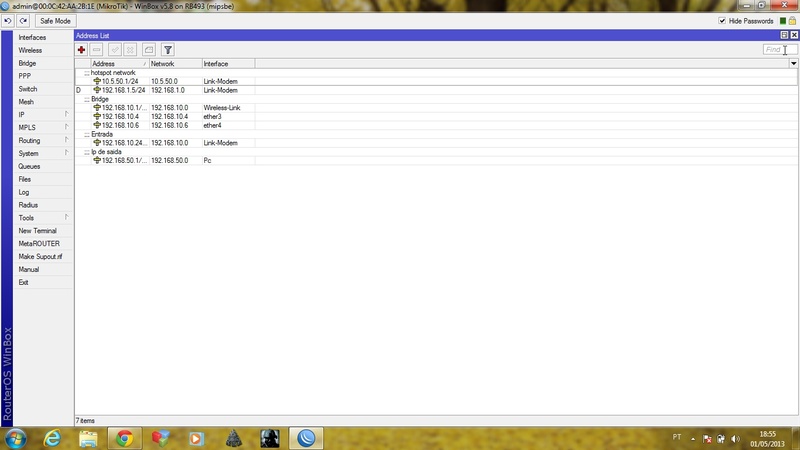Switch to WinBox taskbar icon
The height and width of the screenshot is (450, 800).
(x=306, y=438)
